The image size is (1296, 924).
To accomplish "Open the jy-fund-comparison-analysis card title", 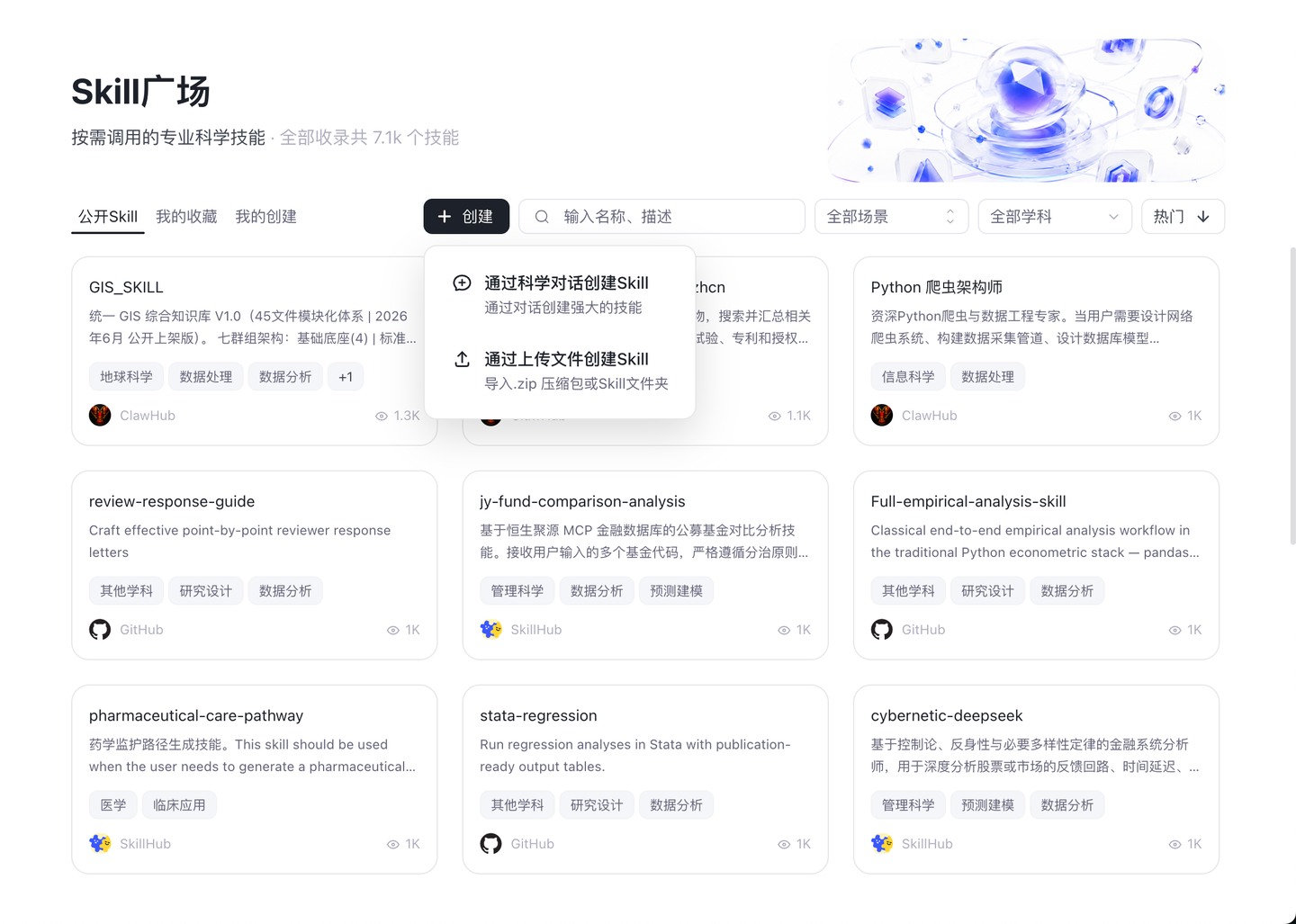I will click(x=582, y=501).
